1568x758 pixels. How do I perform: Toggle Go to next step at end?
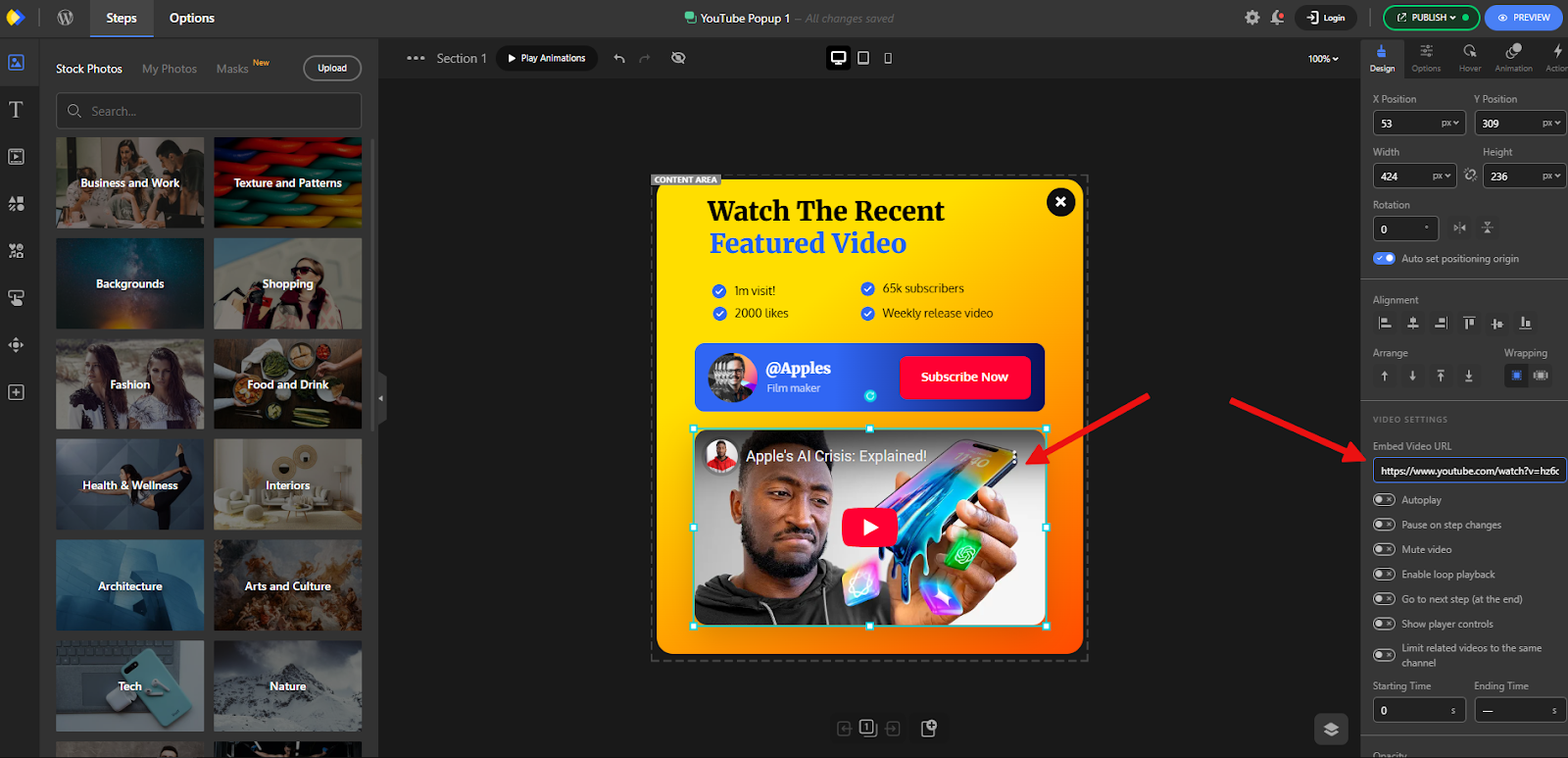(1384, 599)
